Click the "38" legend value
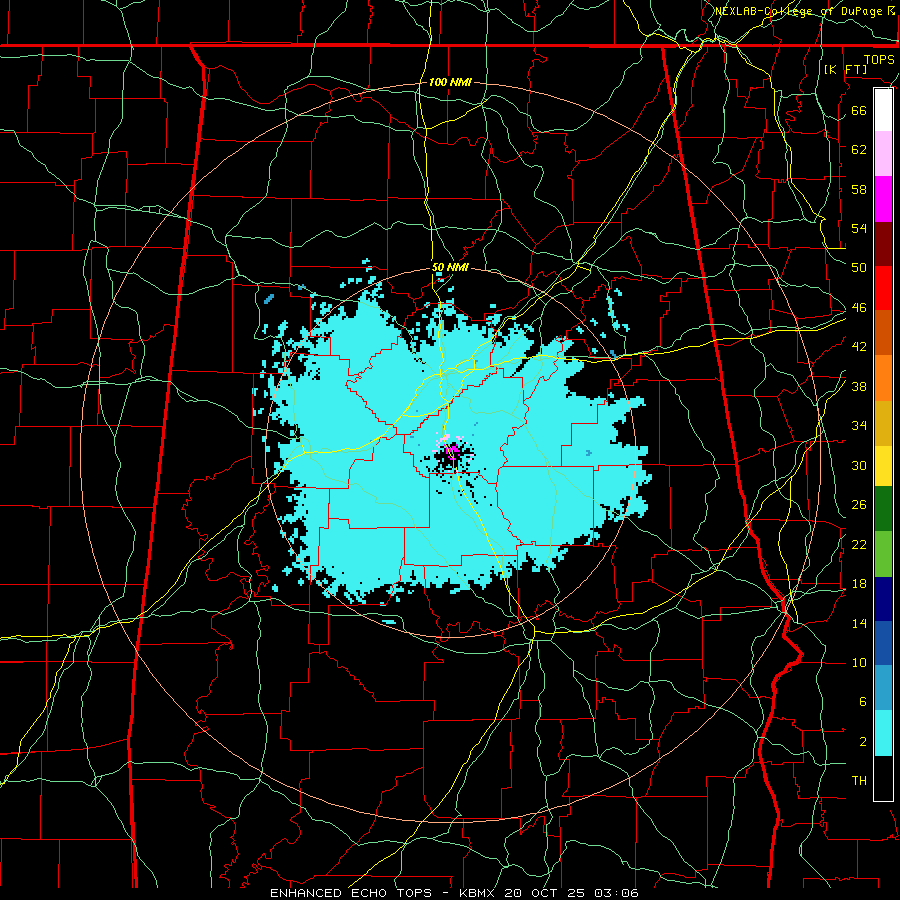This screenshot has height=900, width=900. coord(859,387)
